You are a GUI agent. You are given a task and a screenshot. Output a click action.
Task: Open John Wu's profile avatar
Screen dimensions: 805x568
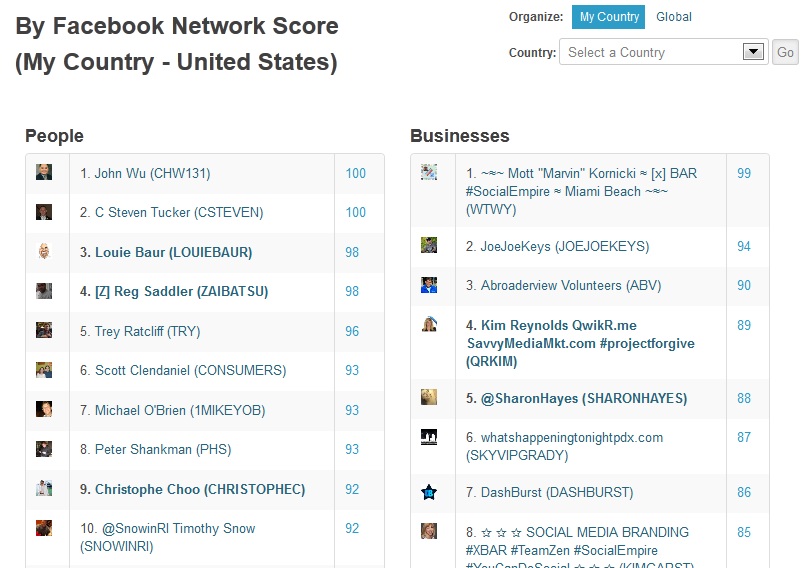(44, 172)
